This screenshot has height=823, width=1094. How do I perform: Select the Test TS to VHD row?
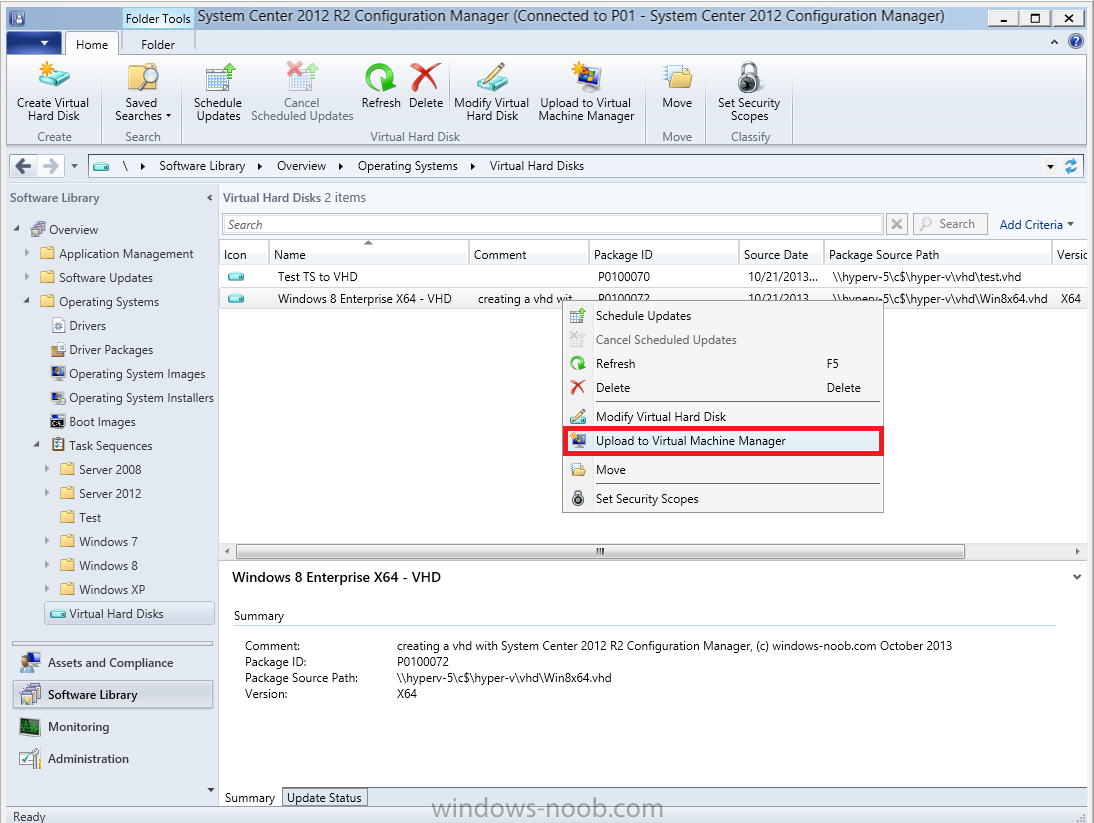[x=653, y=277]
